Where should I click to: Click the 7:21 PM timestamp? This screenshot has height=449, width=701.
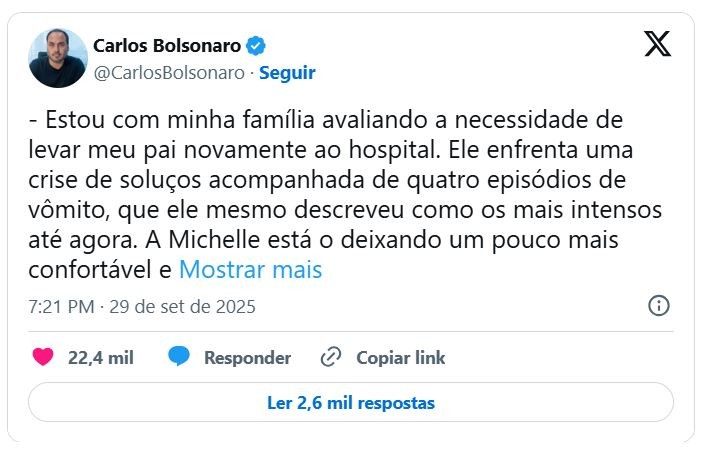point(60,307)
